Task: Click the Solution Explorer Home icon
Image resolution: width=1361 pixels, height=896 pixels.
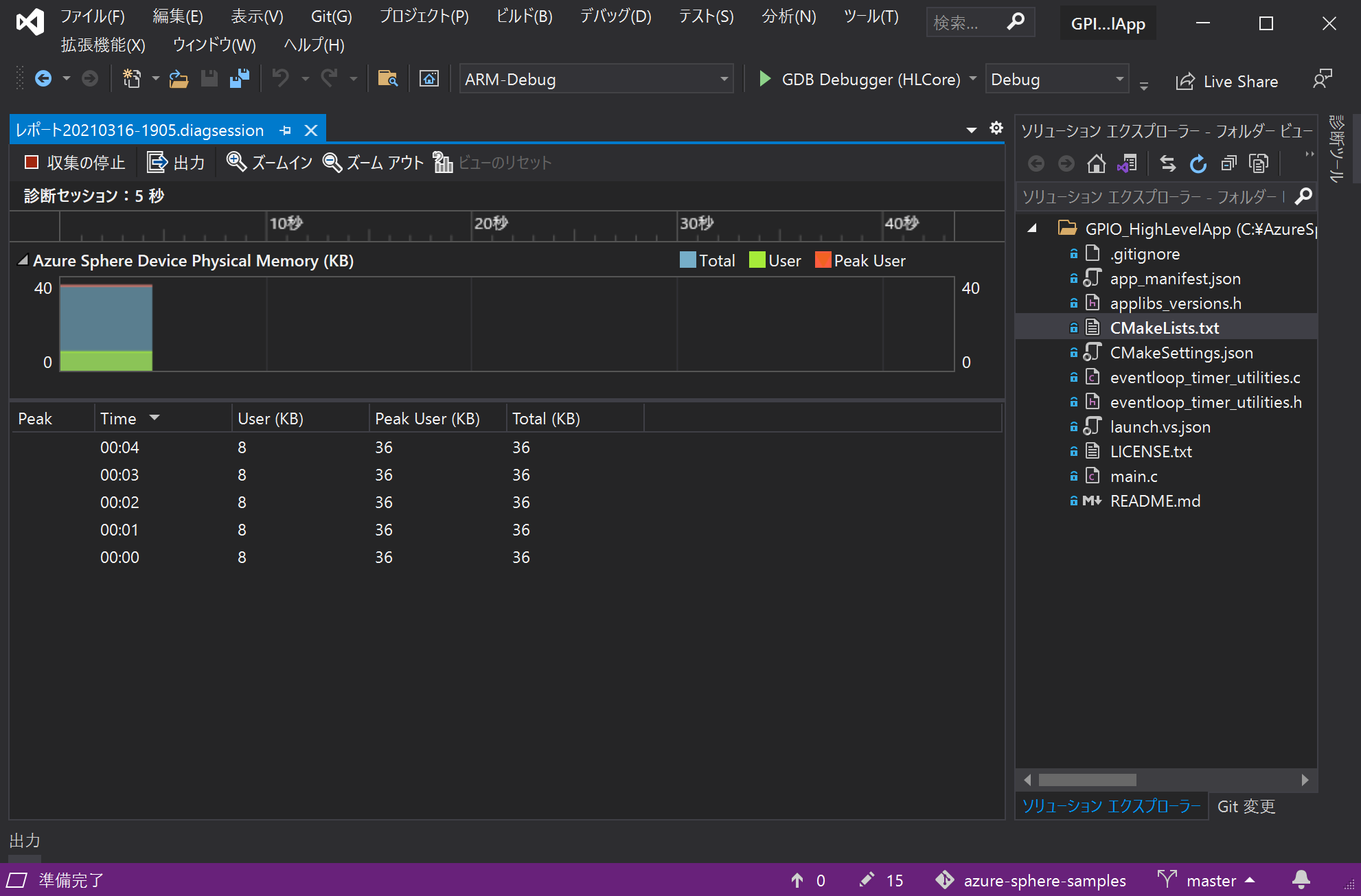Action: [x=1096, y=163]
